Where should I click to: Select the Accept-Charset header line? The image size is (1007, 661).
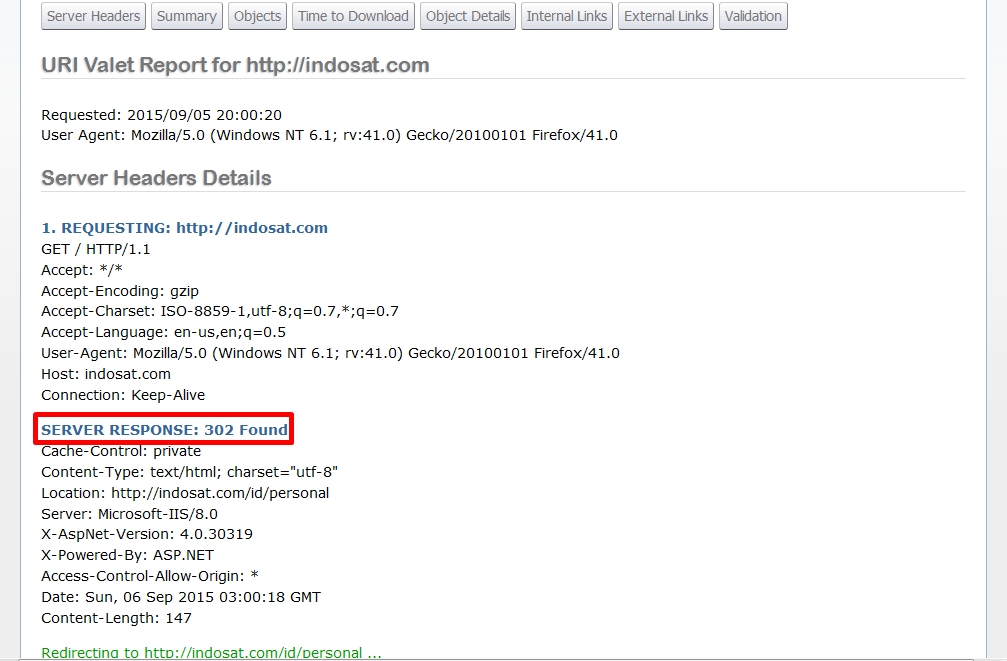220,312
